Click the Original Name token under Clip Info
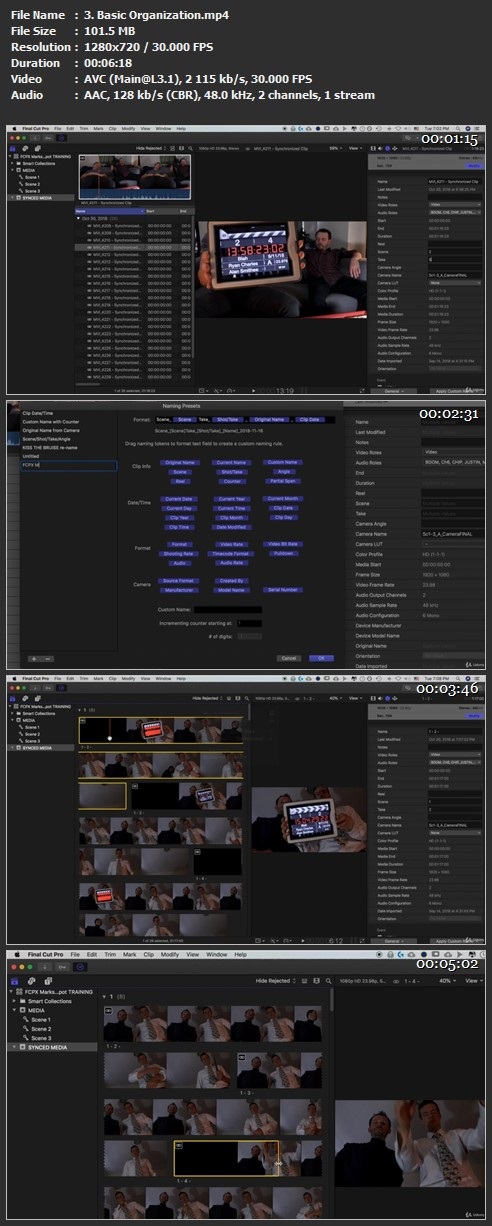The height and width of the screenshot is (1226, 492). pyautogui.click(x=181, y=462)
